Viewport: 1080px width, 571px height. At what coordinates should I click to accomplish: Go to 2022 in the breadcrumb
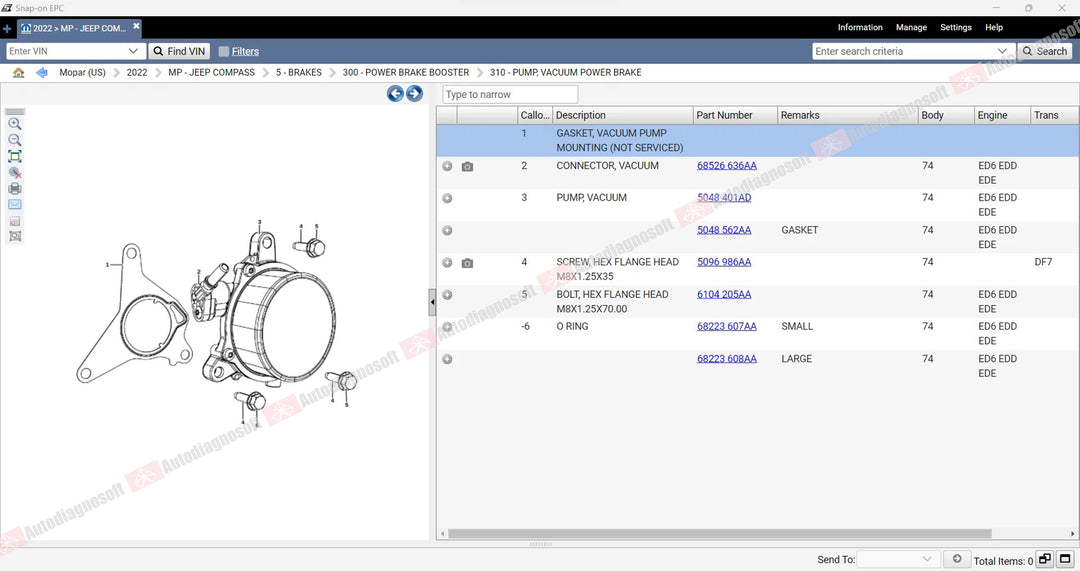[137, 72]
